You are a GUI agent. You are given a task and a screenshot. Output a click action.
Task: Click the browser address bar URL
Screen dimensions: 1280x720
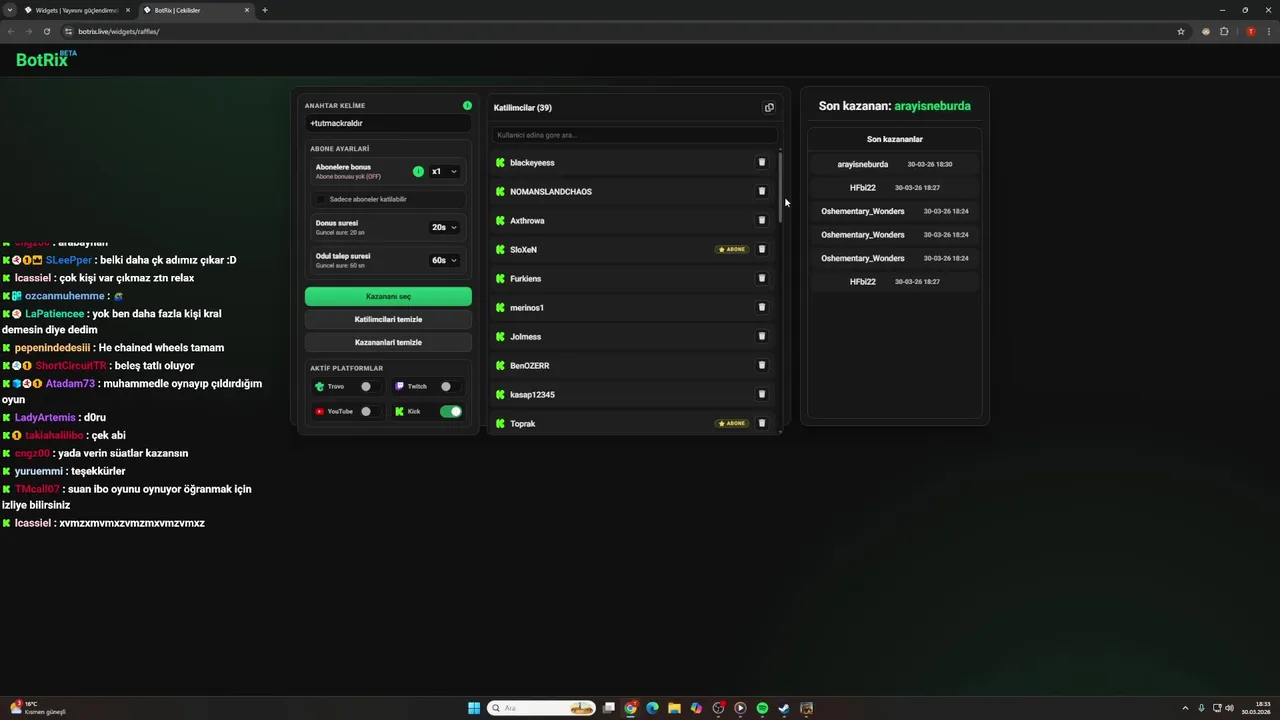(119, 31)
